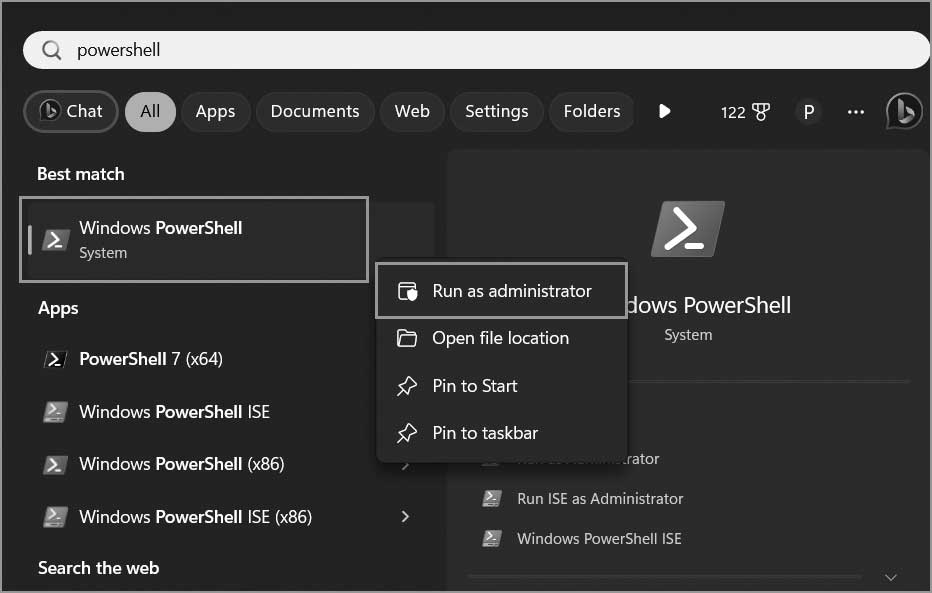Click the preview pane Windows PowerShell ISE icon

(492, 538)
